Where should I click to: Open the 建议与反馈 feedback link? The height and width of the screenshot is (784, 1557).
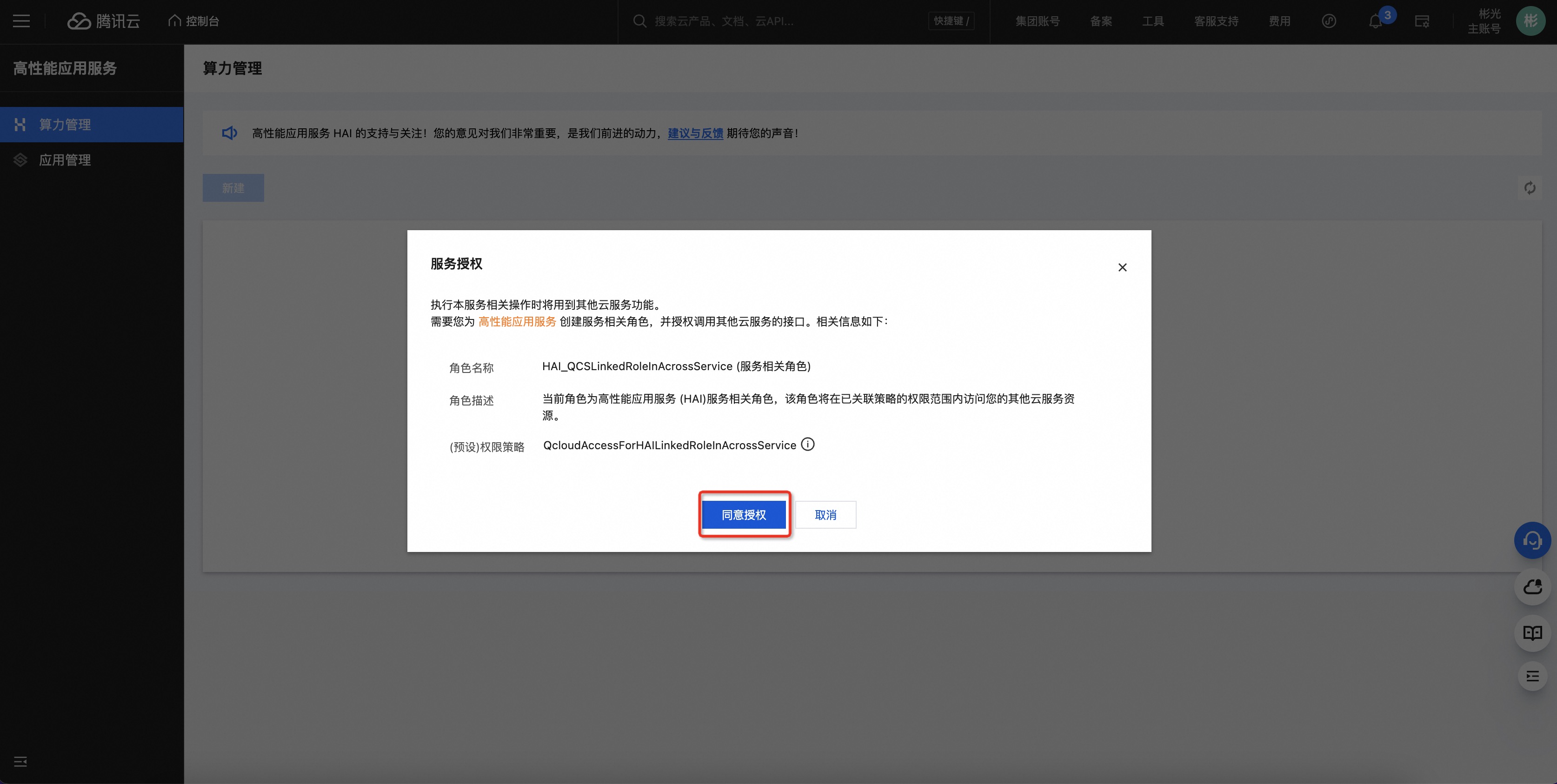pyautogui.click(x=694, y=133)
